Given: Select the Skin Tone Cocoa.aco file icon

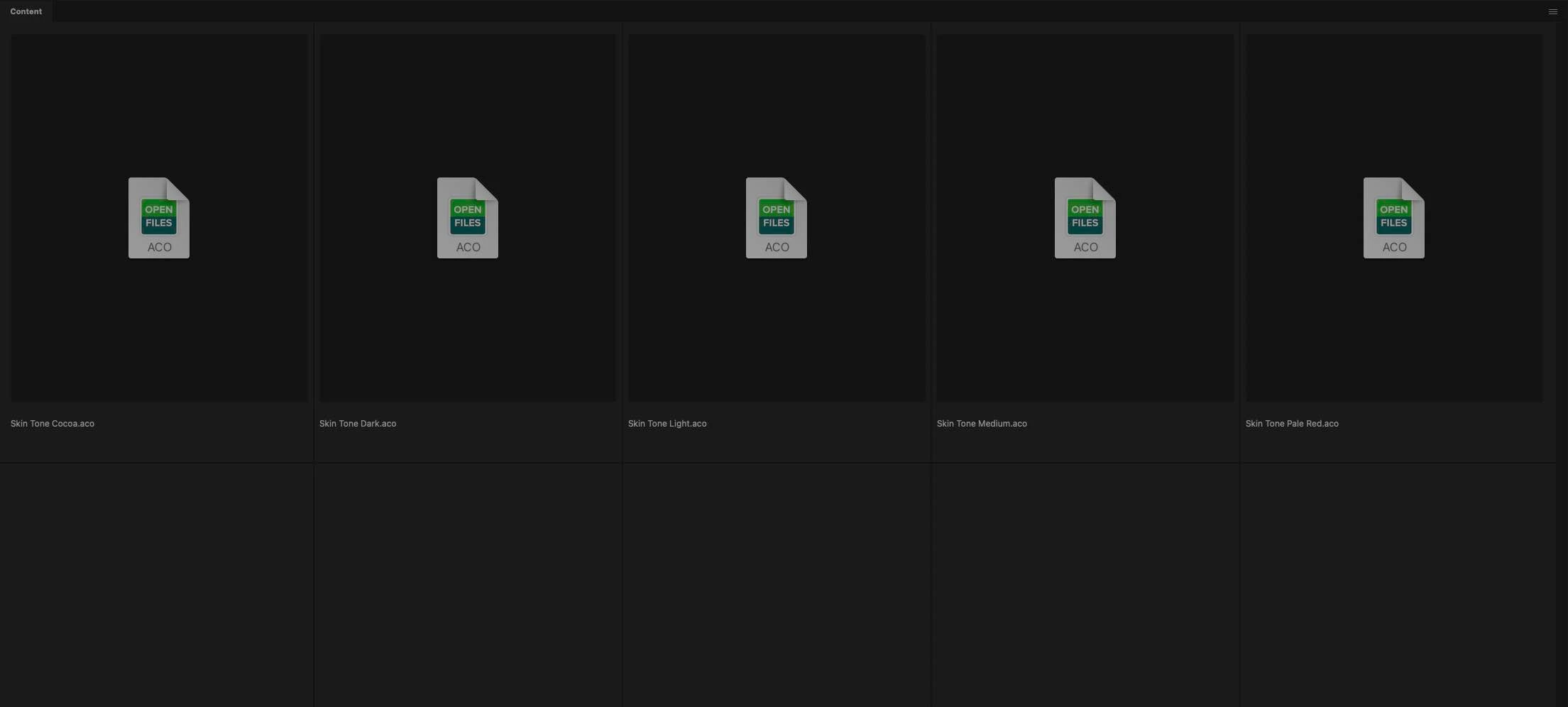Looking at the screenshot, I should pyautogui.click(x=159, y=218).
